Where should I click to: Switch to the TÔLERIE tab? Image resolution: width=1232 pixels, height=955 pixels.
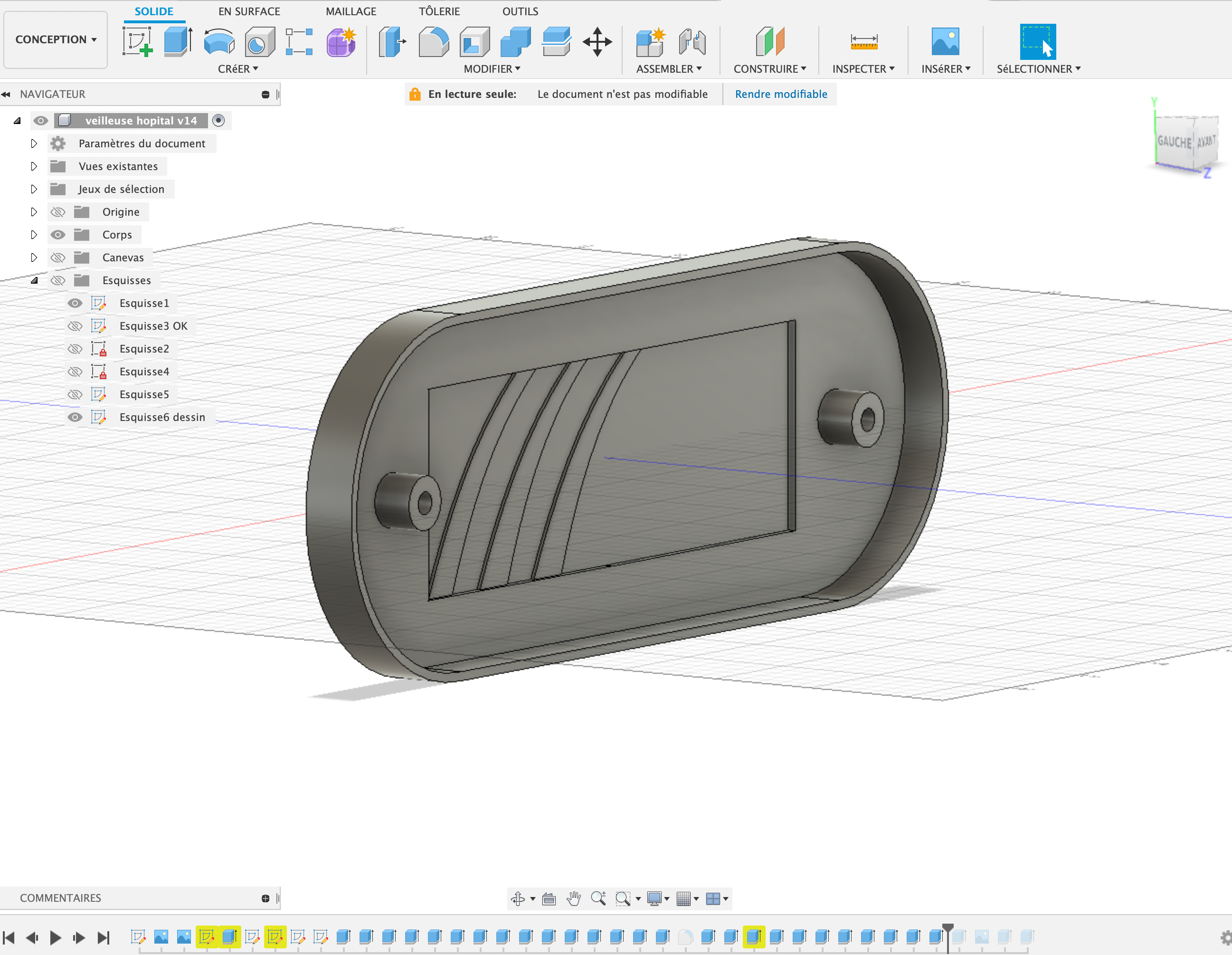(x=439, y=11)
